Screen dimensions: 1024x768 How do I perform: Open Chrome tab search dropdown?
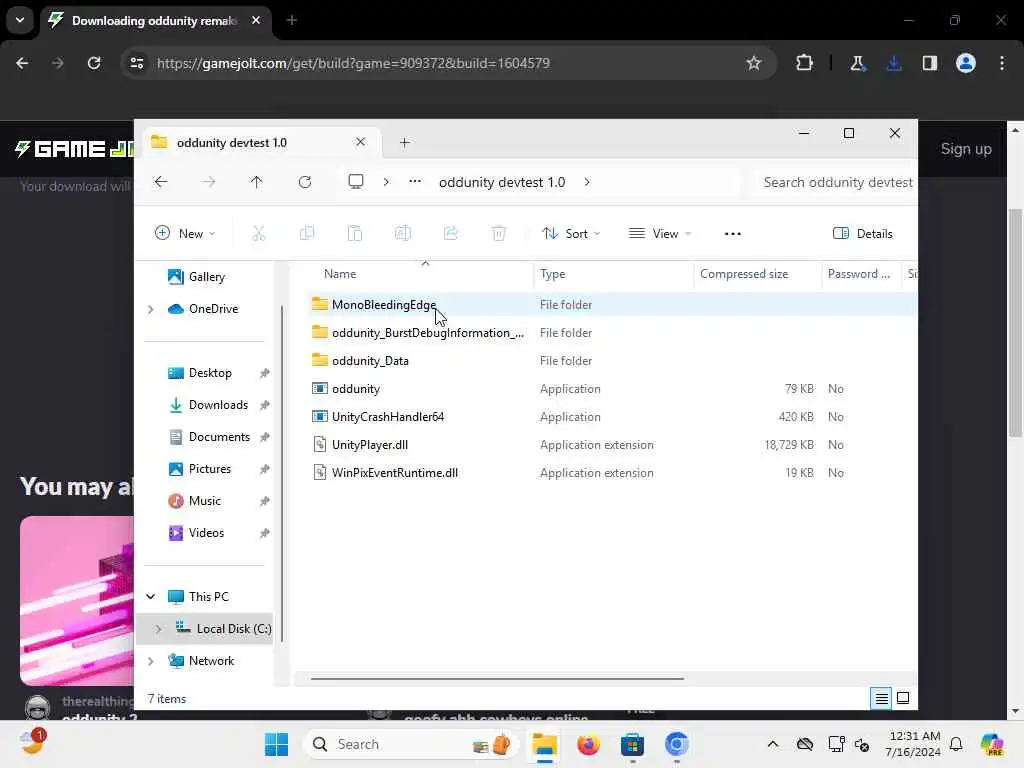click(20, 20)
